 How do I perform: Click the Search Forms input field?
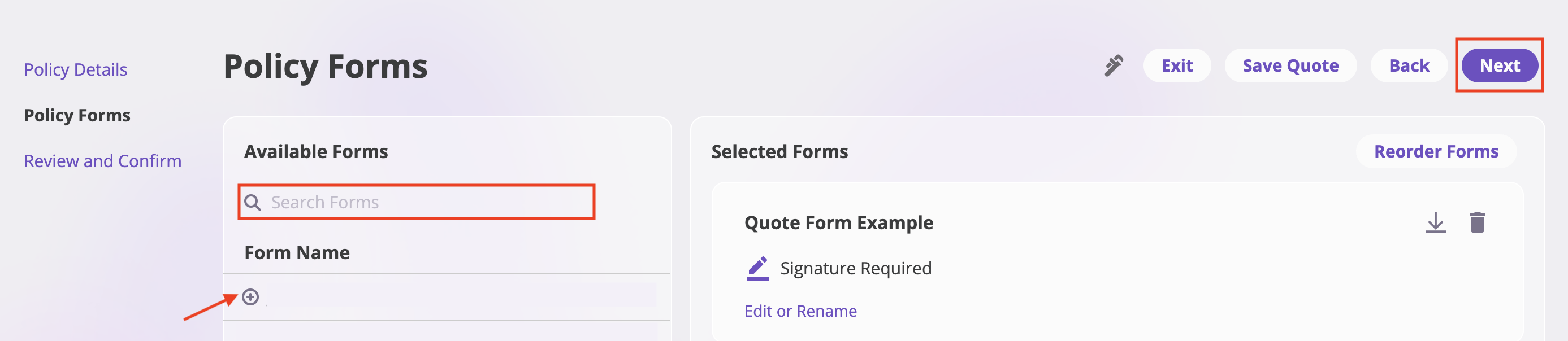(x=415, y=201)
